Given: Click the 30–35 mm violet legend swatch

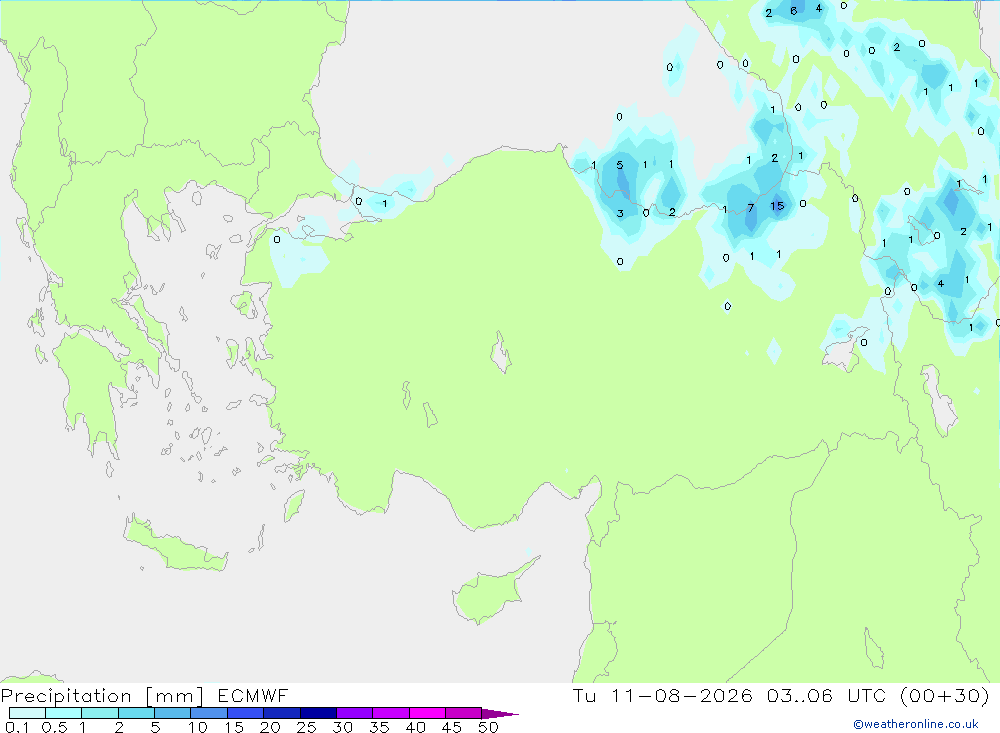Looking at the screenshot, I should coord(355,713).
